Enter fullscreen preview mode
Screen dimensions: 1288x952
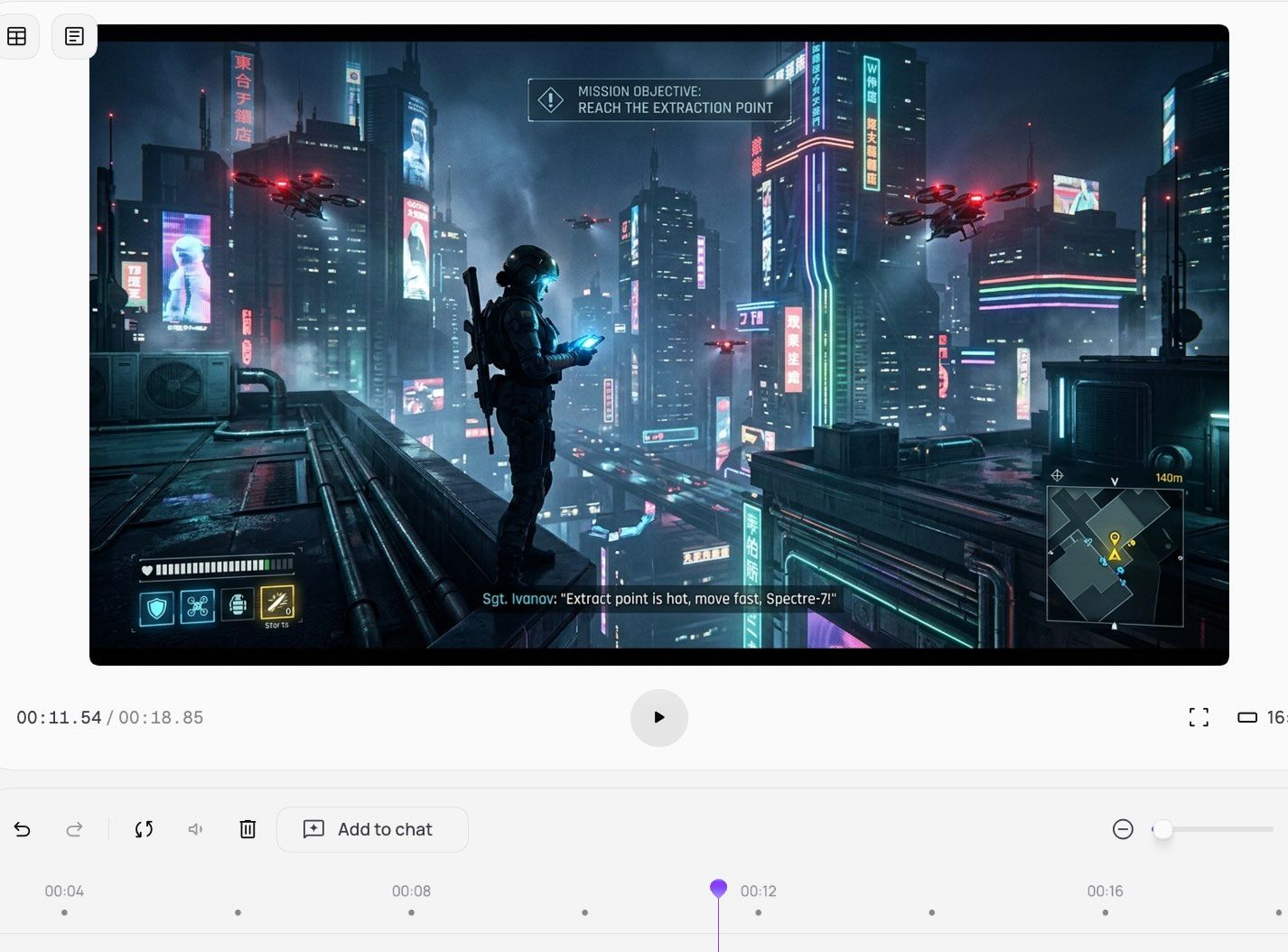(1199, 717)
